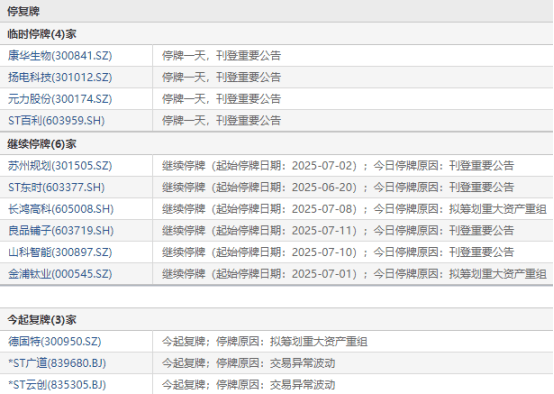Screen dimensions: 554x394
Task: Click the ST东时(603377.SH) link
Action: point(57,187)
